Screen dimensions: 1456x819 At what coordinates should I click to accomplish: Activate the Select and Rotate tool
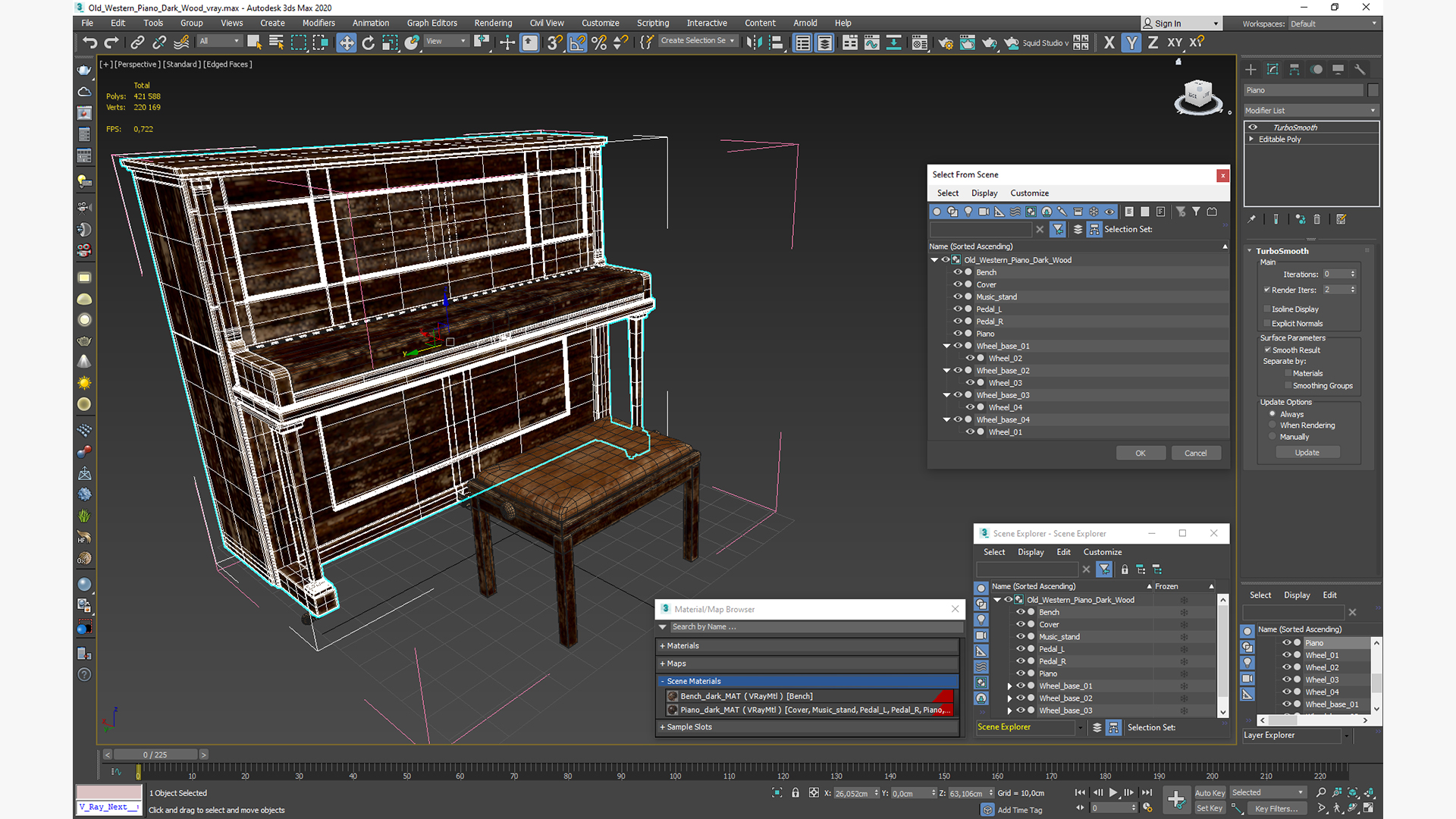coord(369,42)
